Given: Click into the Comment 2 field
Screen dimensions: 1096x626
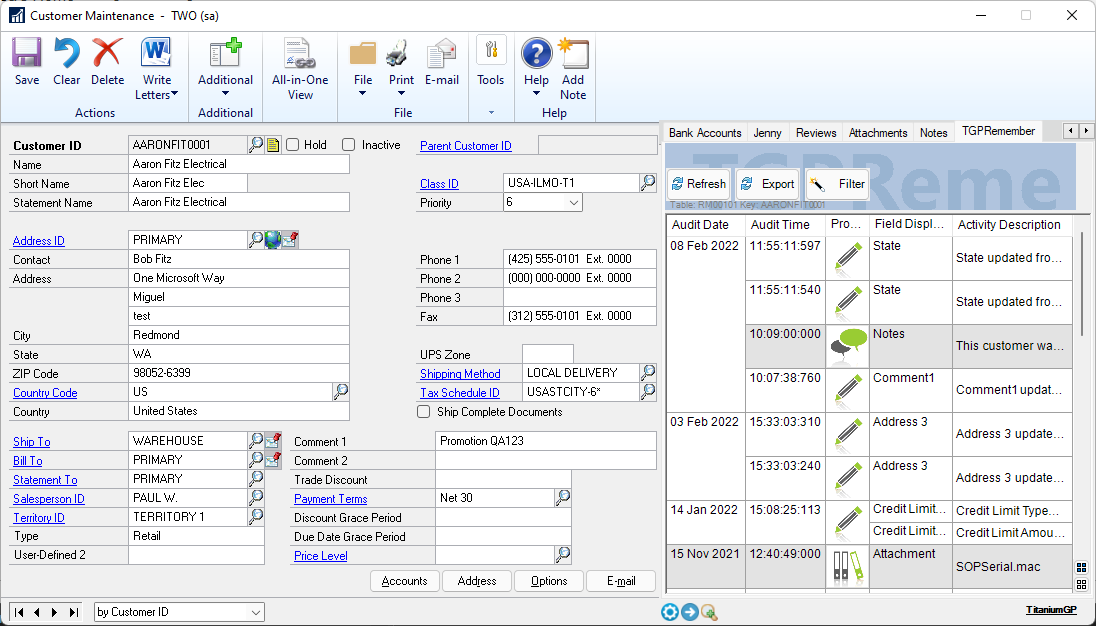Looking at the screenshot, I should tap(545, 460).
